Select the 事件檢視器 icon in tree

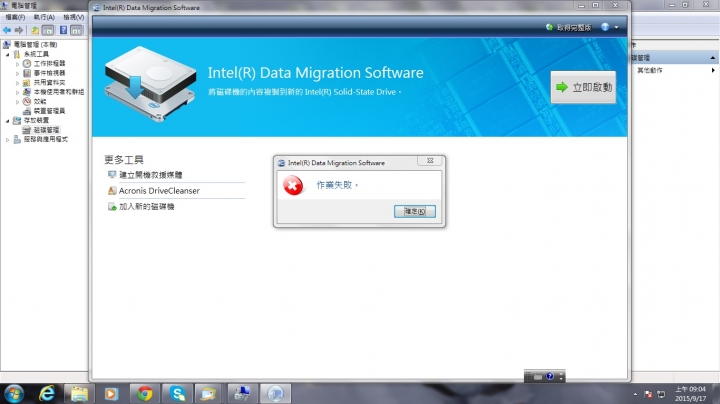point(27,73)
